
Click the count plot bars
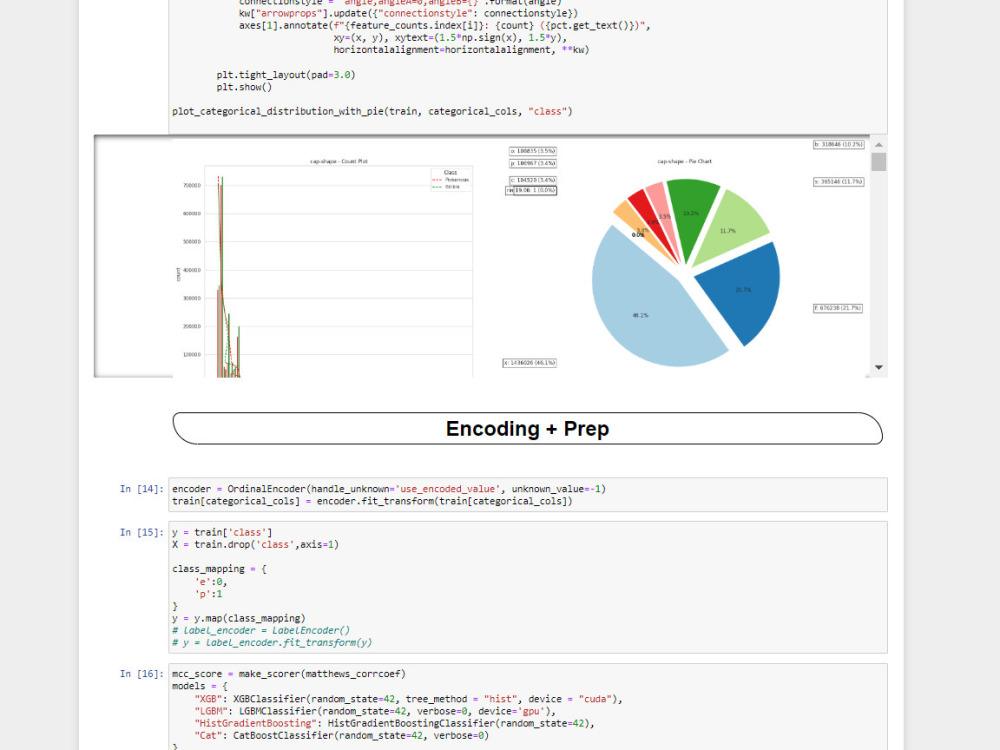pos(228,277)
